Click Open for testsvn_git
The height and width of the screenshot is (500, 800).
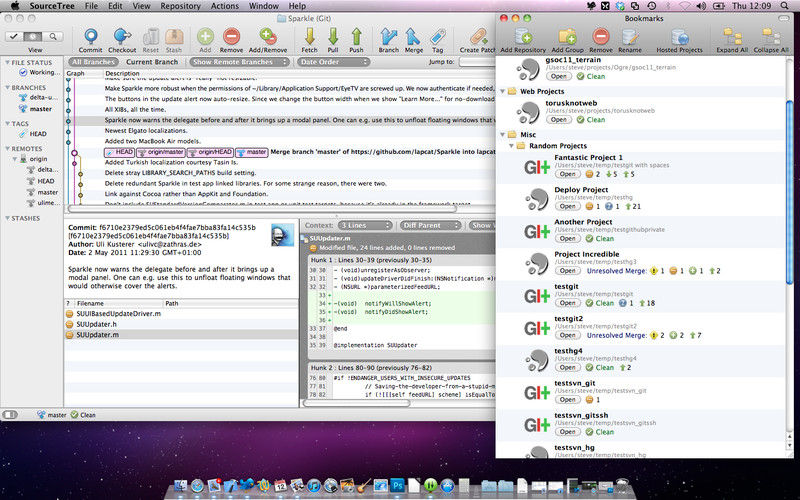567,399
